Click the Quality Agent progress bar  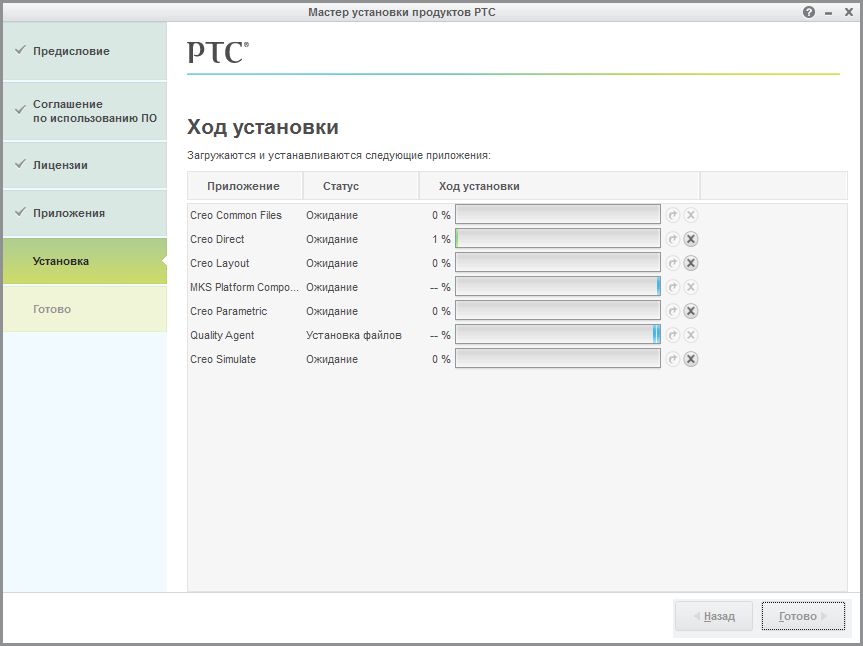click(x=558, y=335)
